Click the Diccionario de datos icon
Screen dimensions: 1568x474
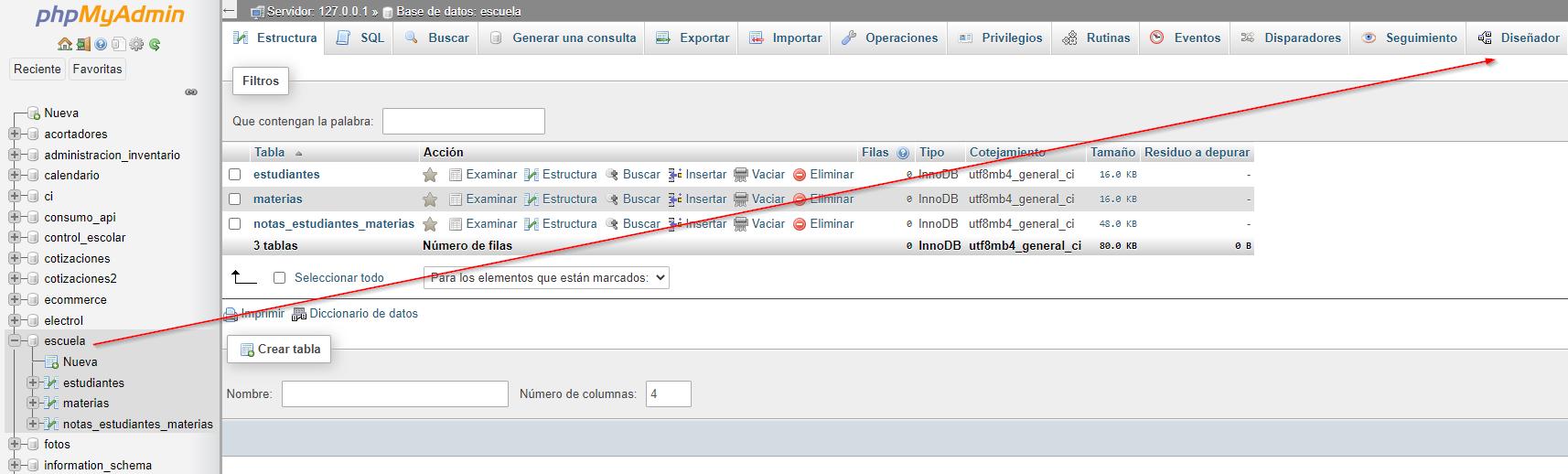299,314
